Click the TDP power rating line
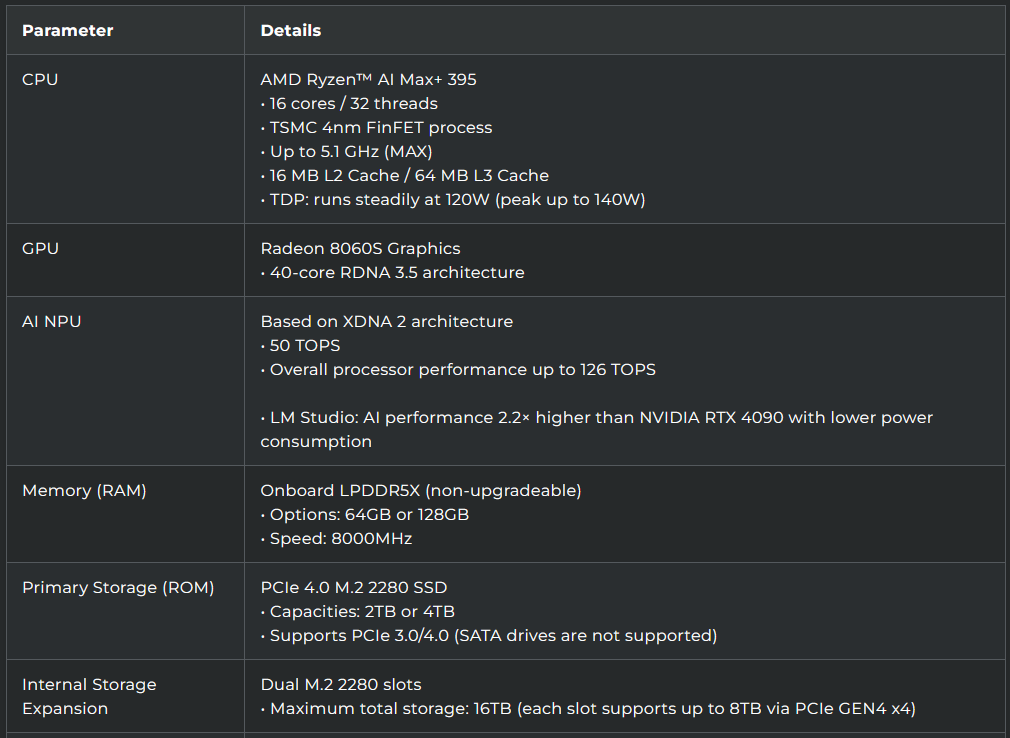Viewport: 1010px width, 738px height. (453, 199)
